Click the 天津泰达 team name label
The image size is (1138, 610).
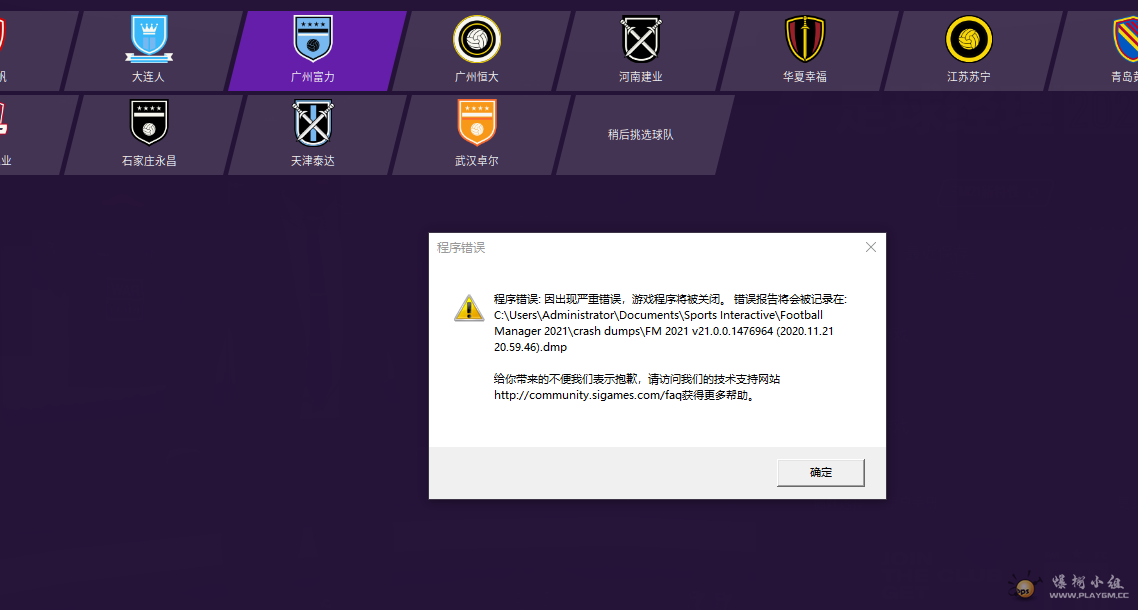click(x=313, y=160)
